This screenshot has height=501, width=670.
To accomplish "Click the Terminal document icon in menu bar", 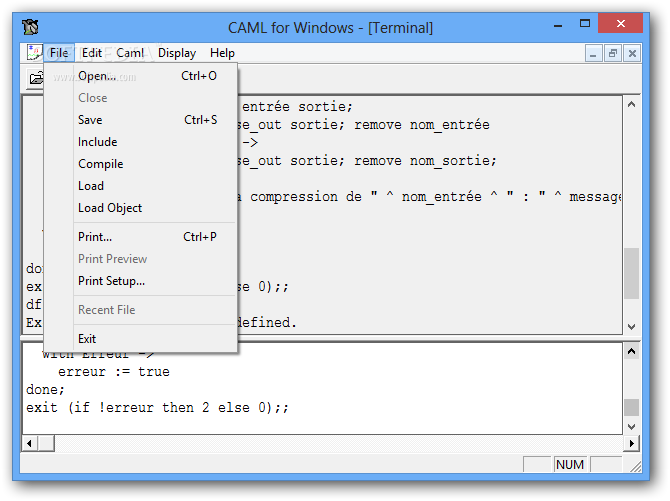I will 35,53.
